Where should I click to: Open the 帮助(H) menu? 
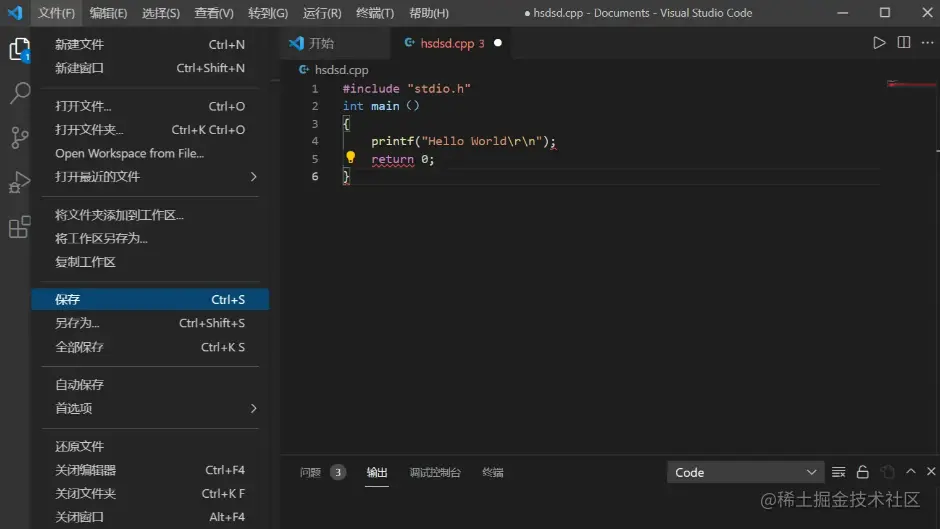coord(429,13)
